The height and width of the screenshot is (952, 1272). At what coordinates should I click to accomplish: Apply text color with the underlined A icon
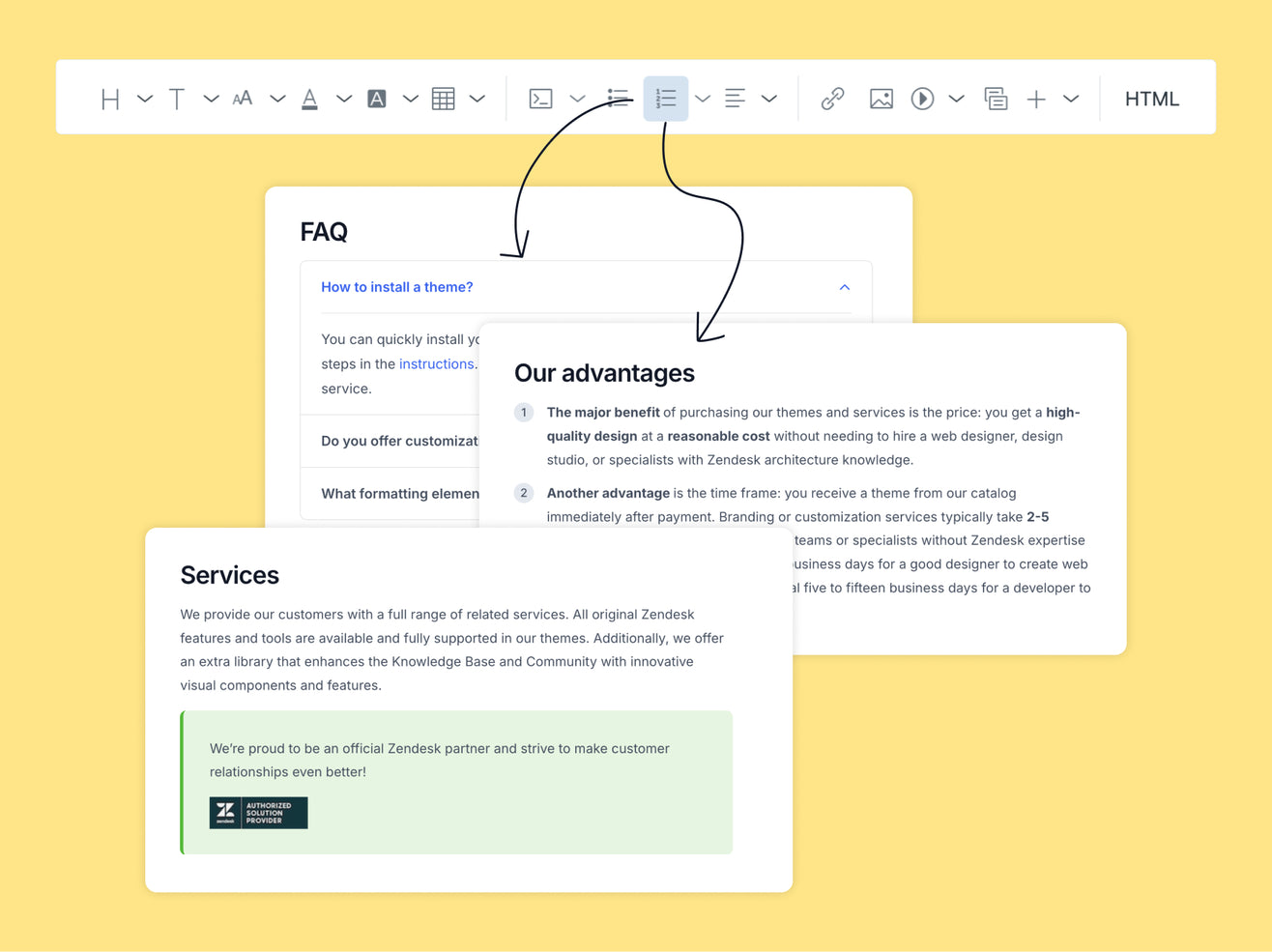coord(309,98)
